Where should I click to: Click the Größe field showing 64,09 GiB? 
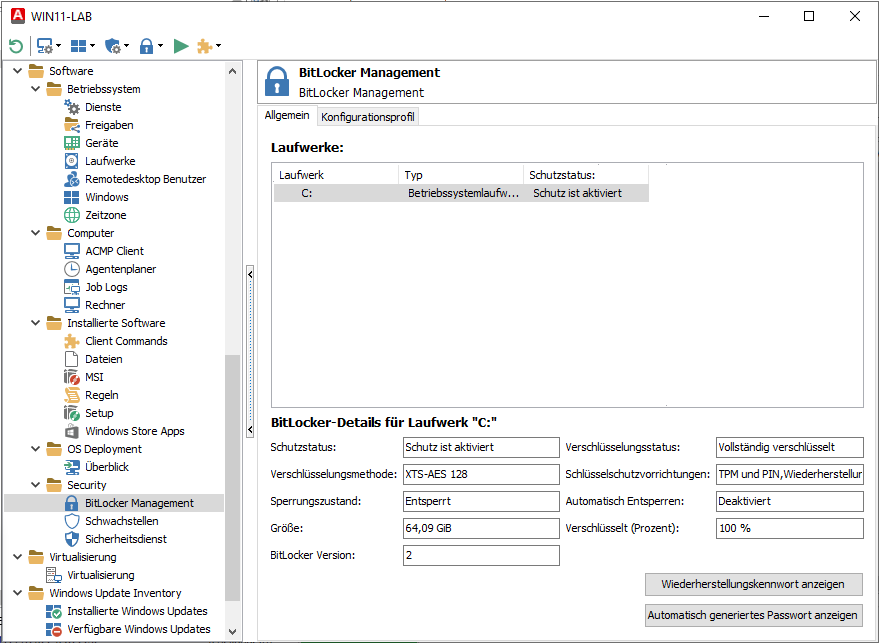pos(481,528)
